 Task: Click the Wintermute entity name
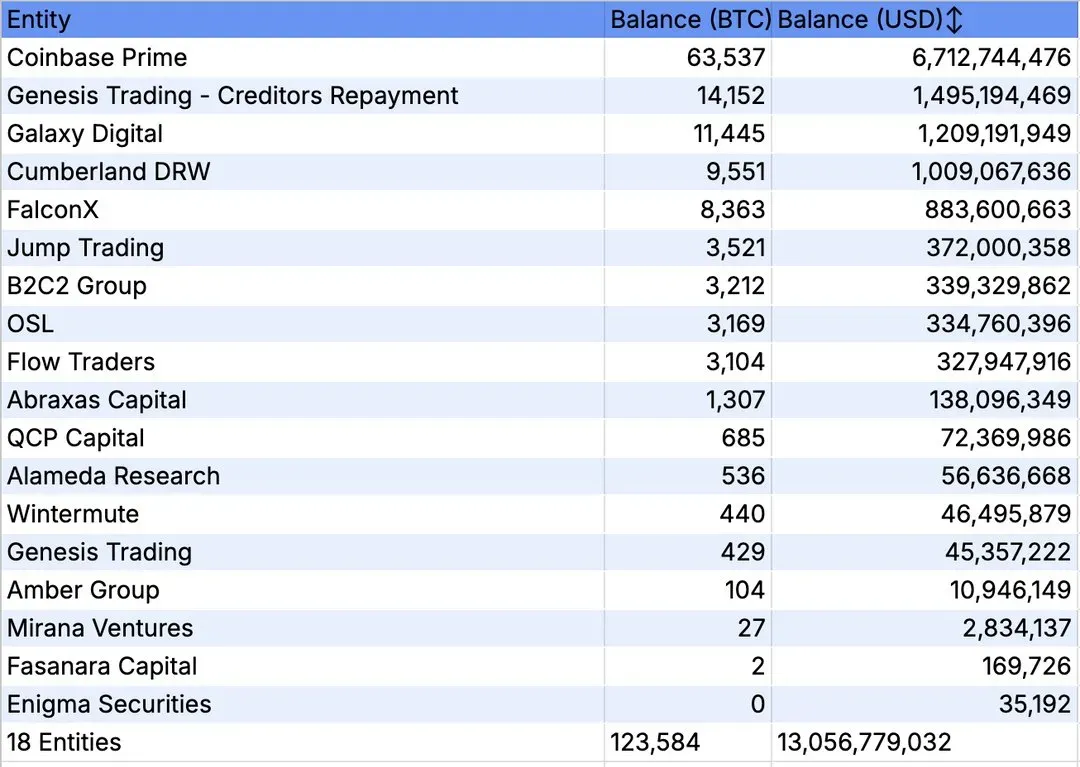73,514
